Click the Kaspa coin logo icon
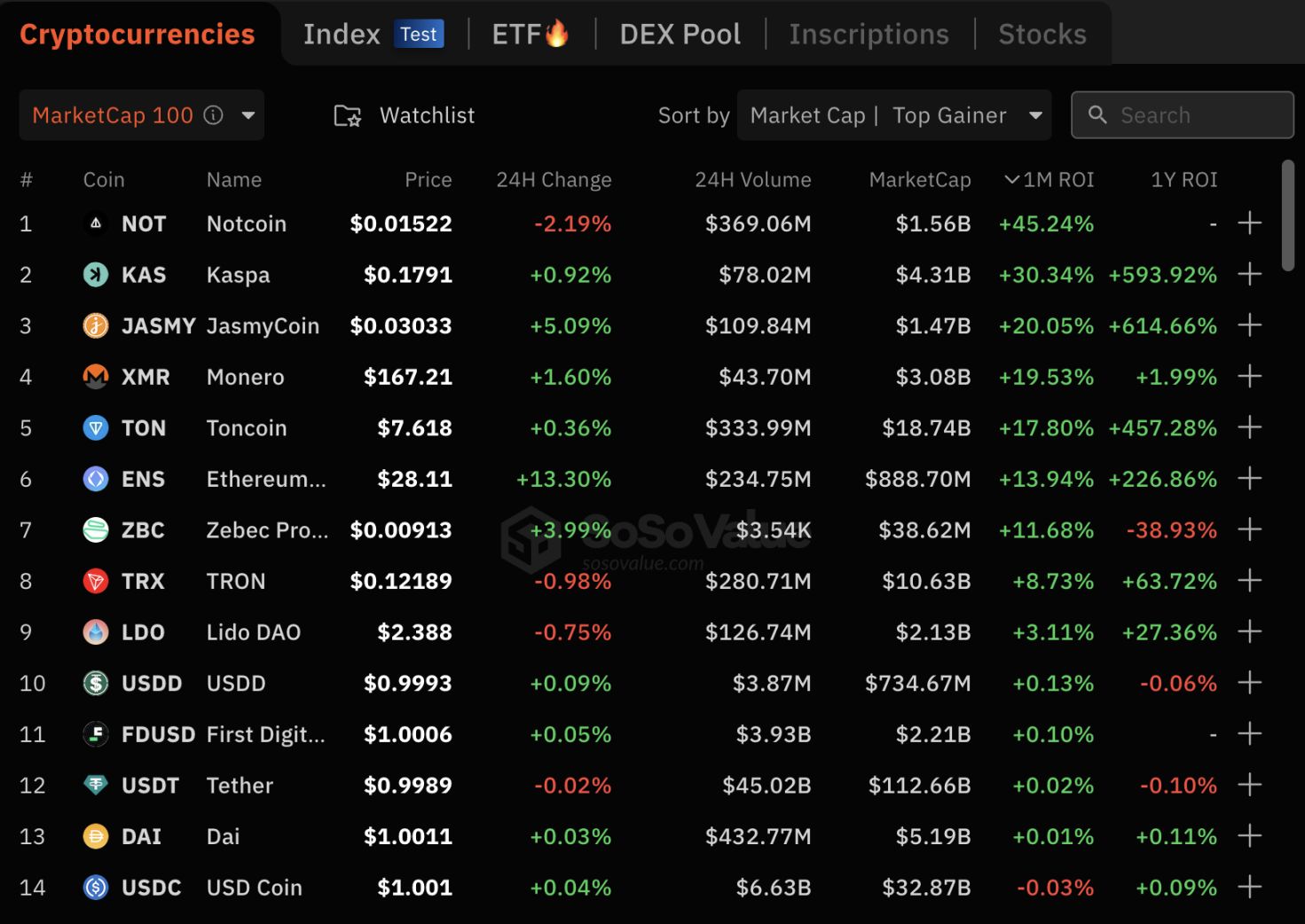This screenshot has height=924, width=1305. [x=96, y=275]
